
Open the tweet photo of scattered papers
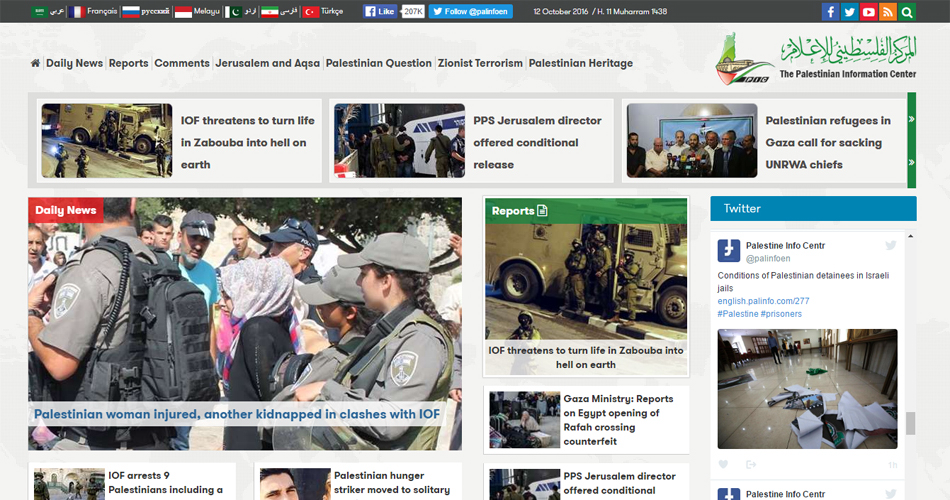[x=807, y=389]
